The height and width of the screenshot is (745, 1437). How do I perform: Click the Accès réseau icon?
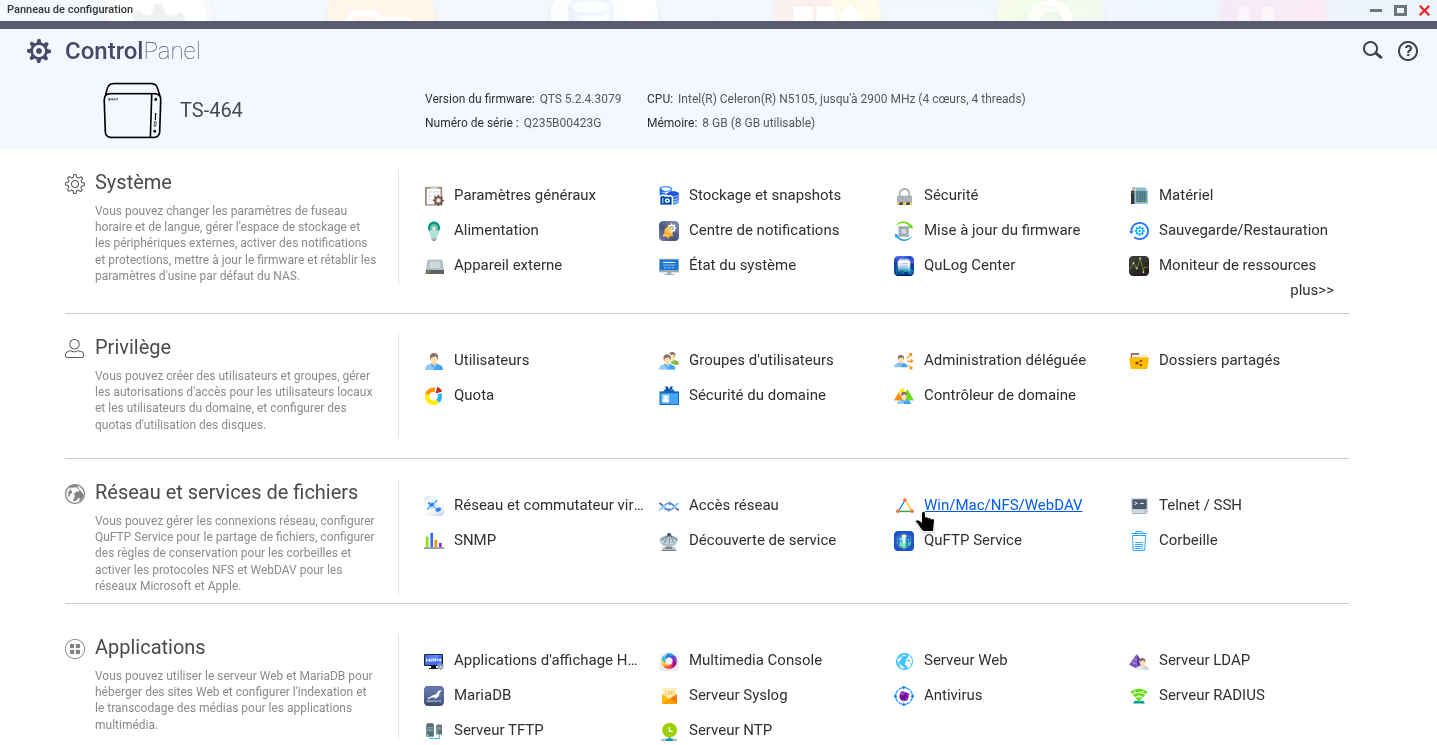pos(669,505)
